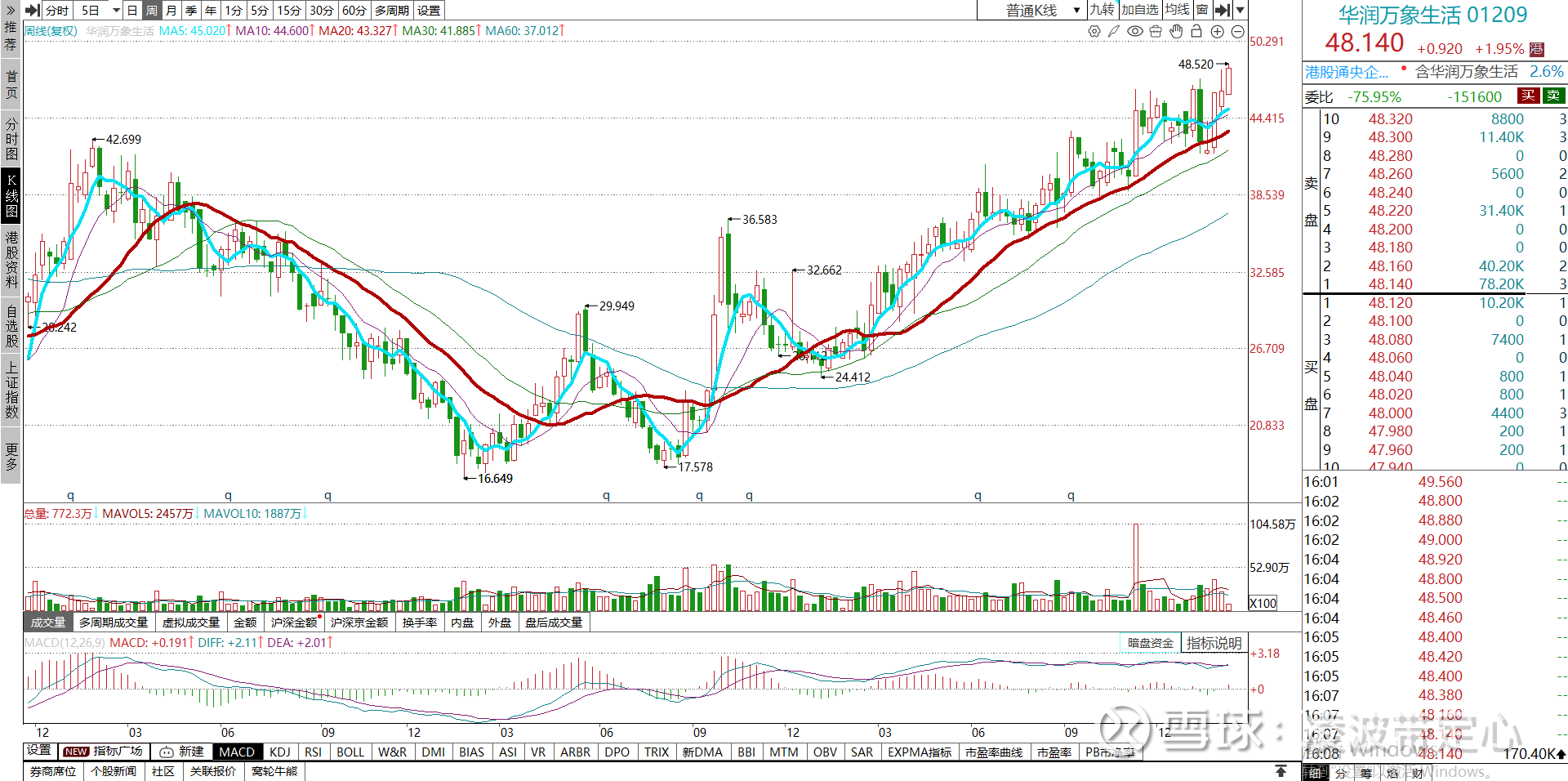Click 均线 moving average button
Screen dimensions: 1568x781
[x=1178, y=10]
